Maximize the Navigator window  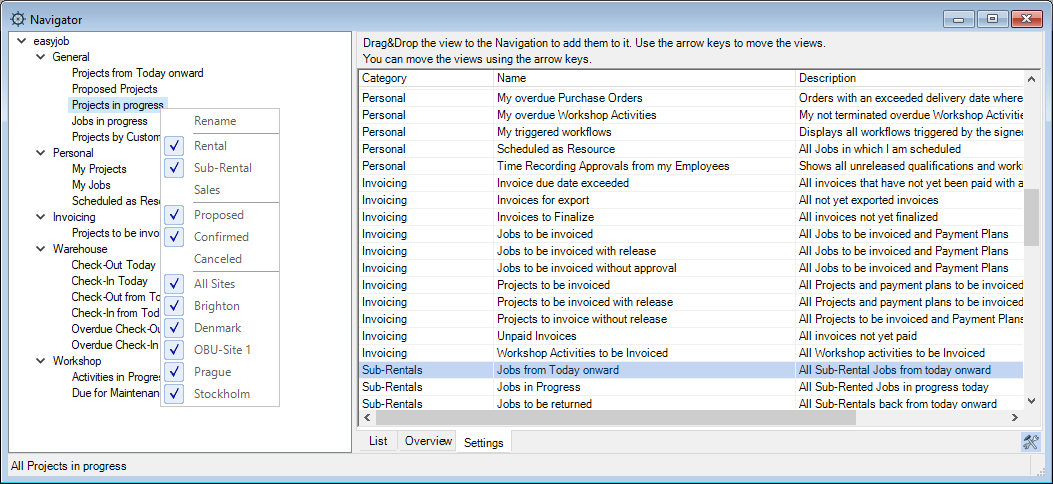(993, 18)
